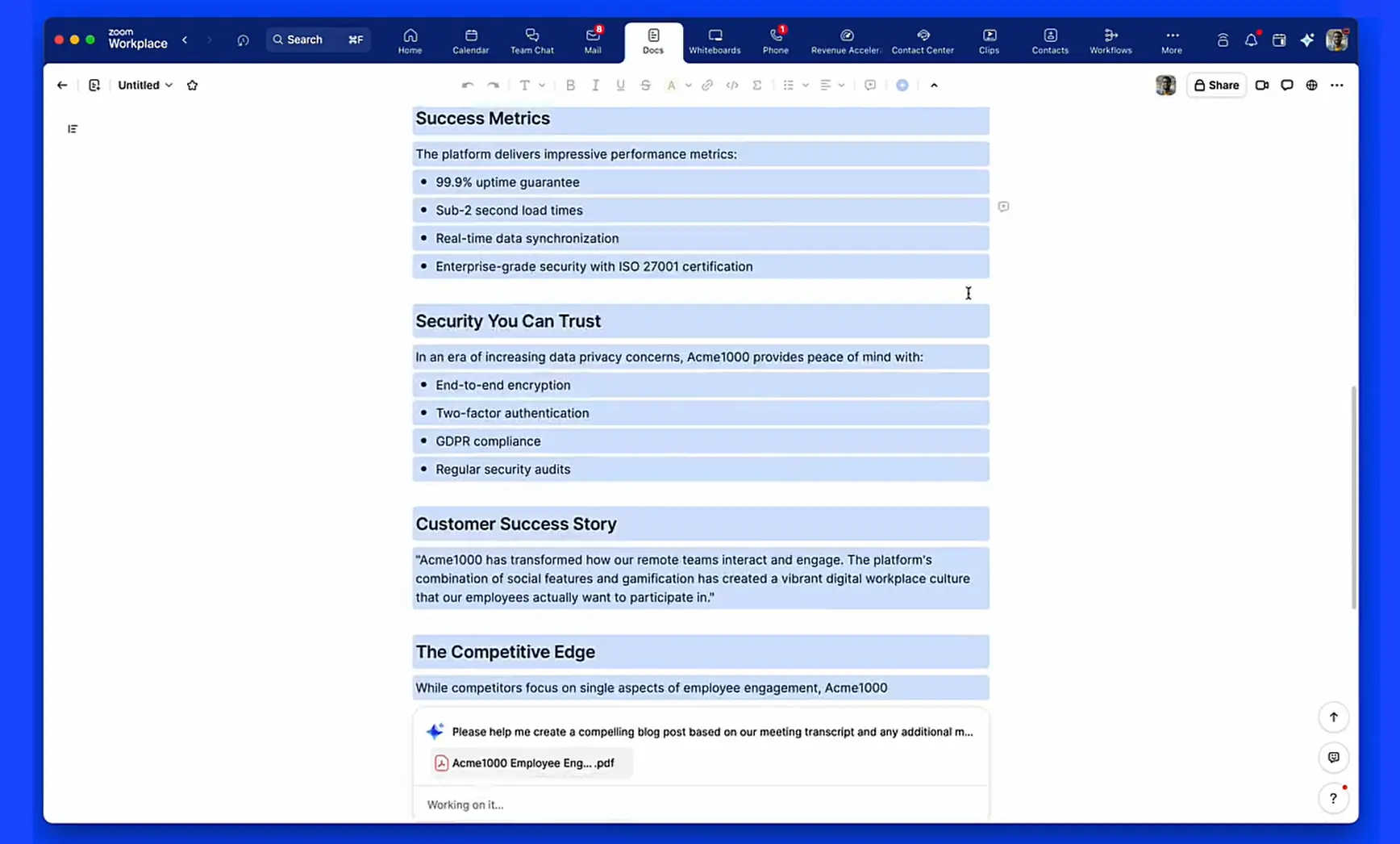Click the Search field in the top bar
Image resolution: width=1400 pixels, height=844 pixels.
point(318,40)
